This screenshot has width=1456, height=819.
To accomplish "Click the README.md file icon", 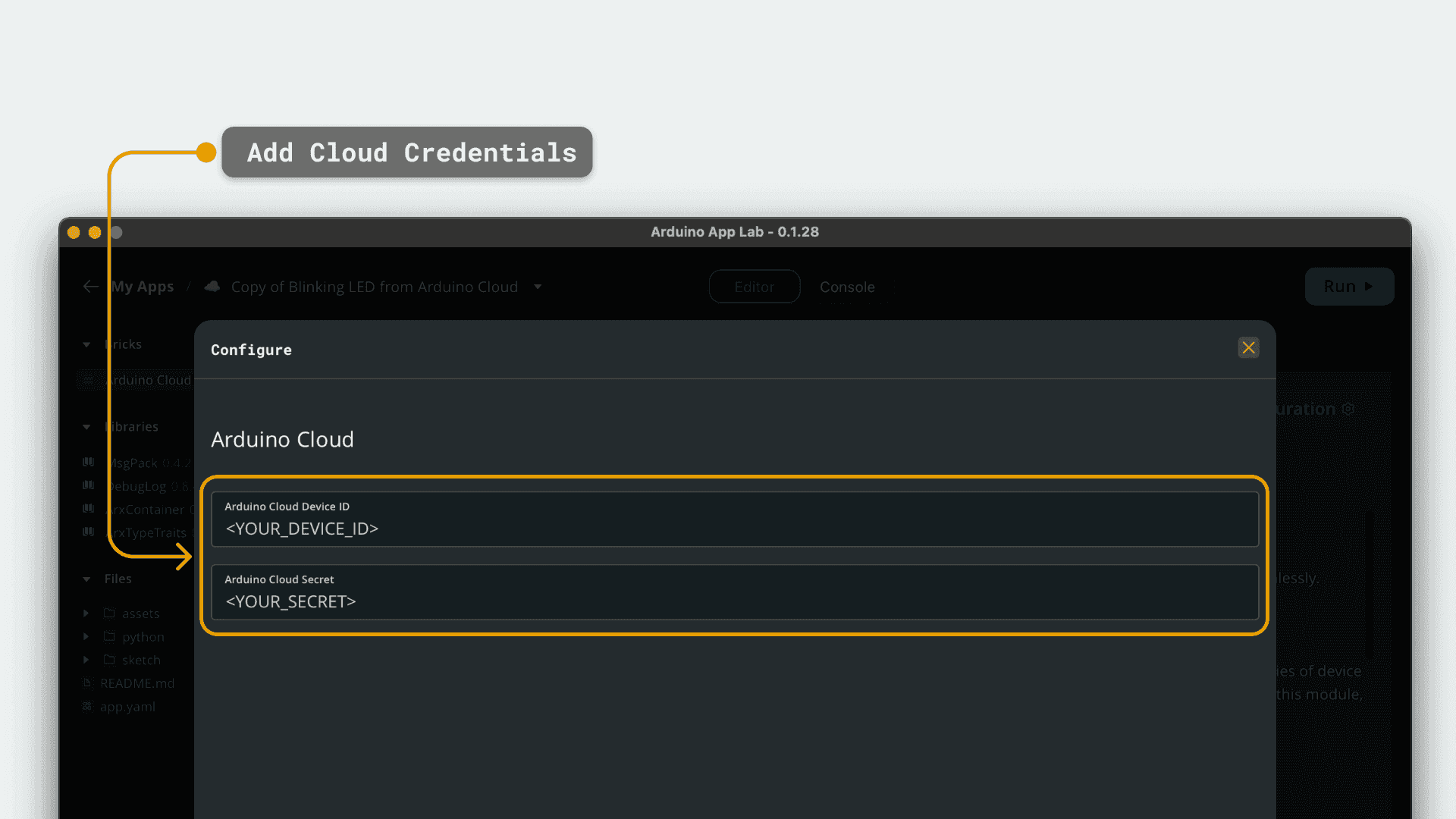I will pyautogui.click(x=86, y=682).
